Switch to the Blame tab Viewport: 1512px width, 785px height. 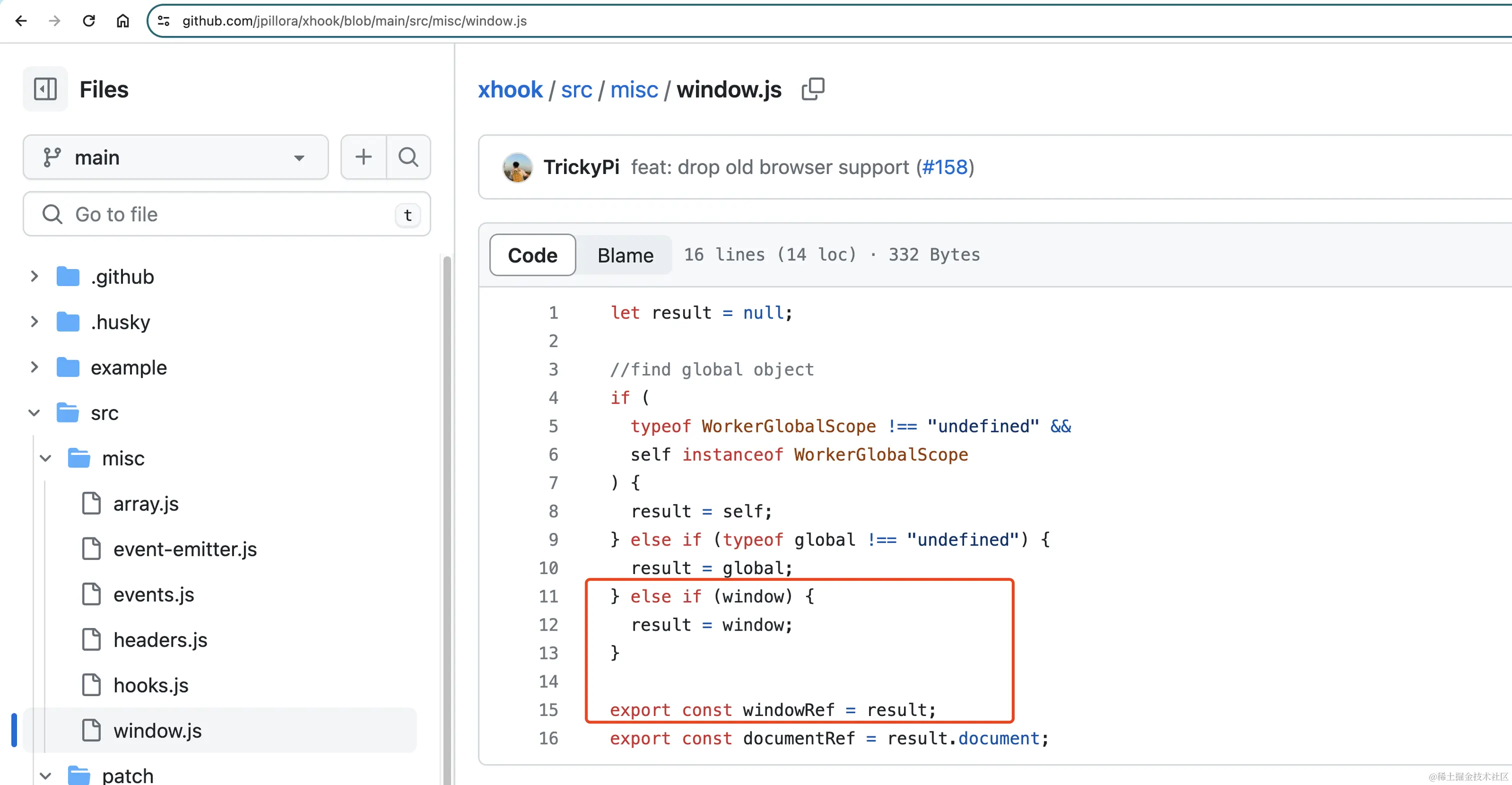624,255
